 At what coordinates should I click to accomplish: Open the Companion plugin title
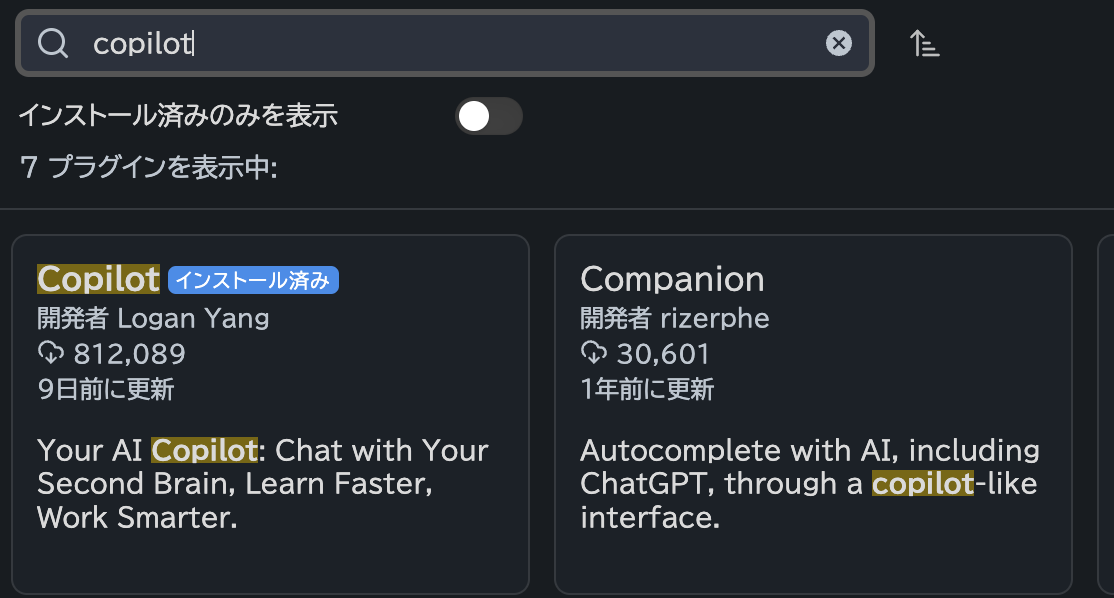[672, 279]
